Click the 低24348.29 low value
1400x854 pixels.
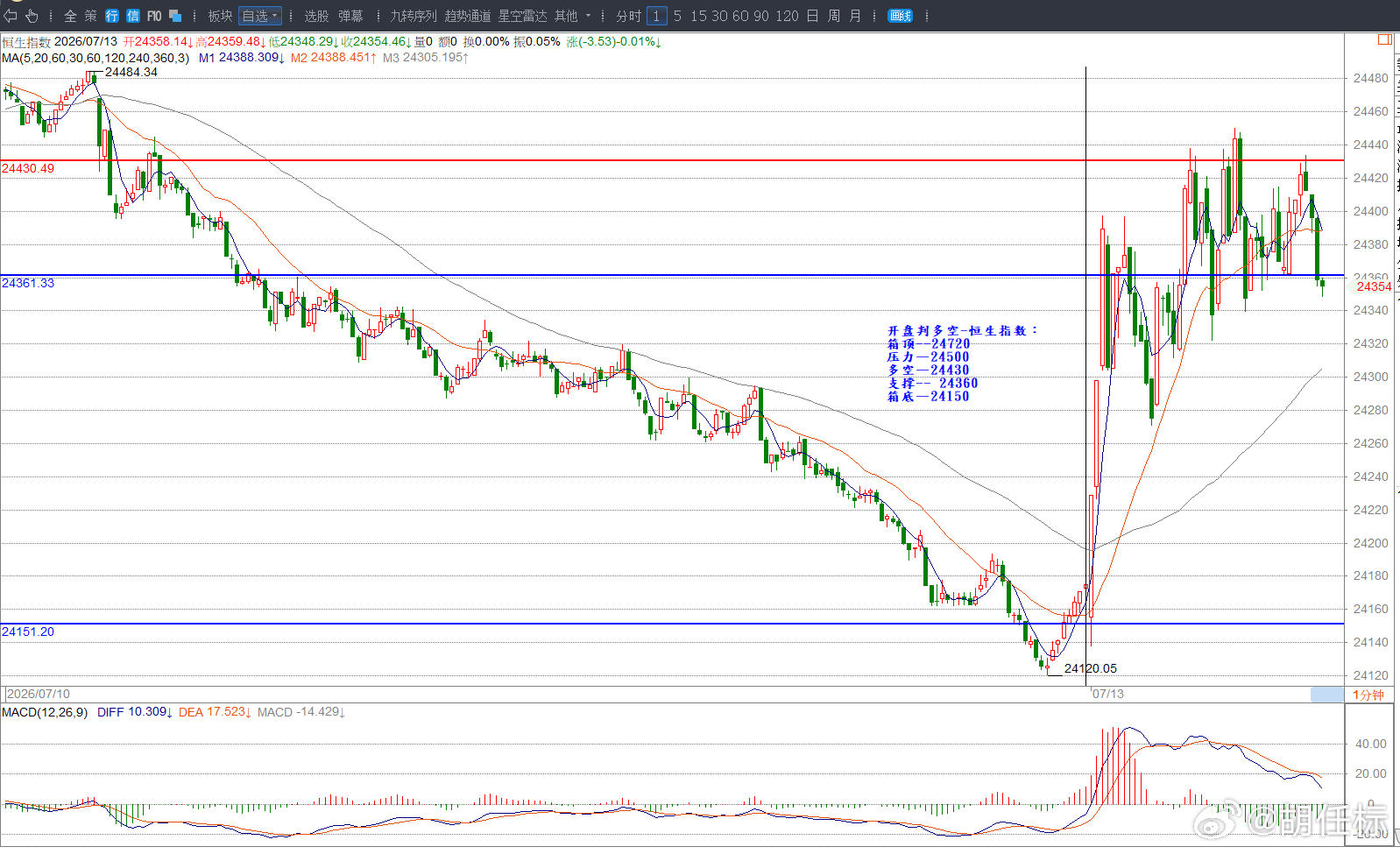click(x=303, y=42)
